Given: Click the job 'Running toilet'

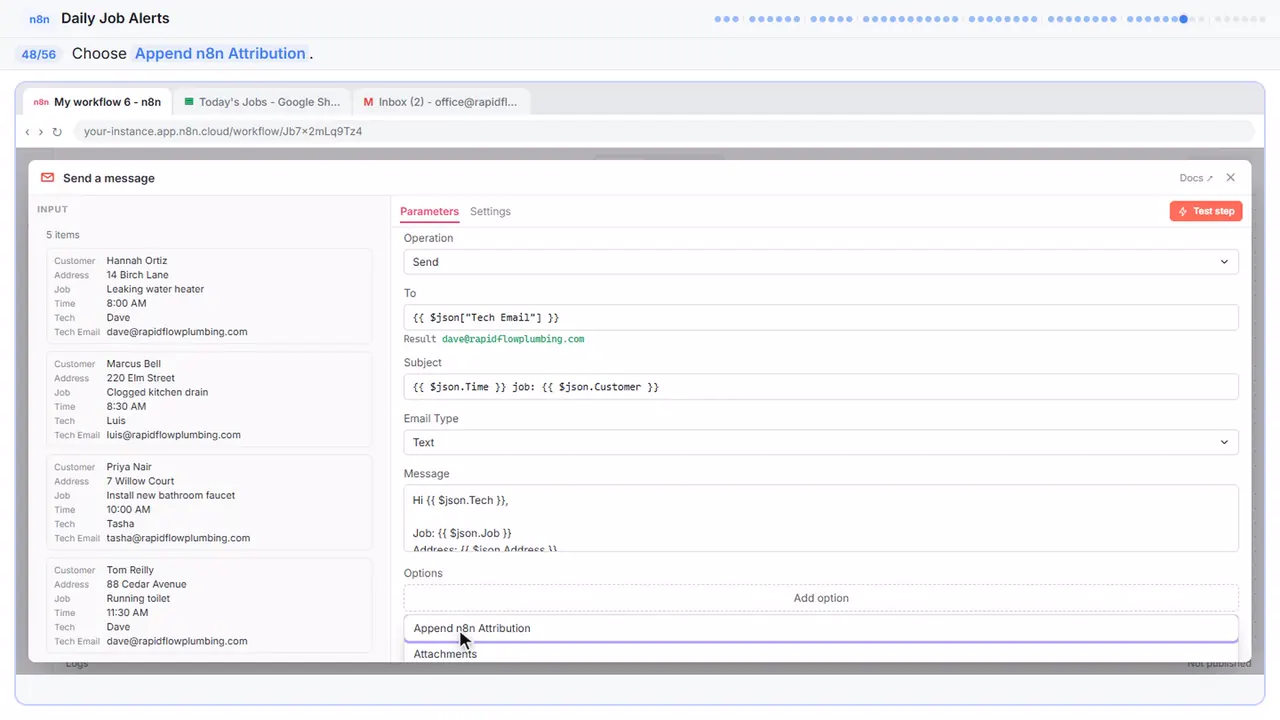Looking at the screenshot, I should 139,598.
